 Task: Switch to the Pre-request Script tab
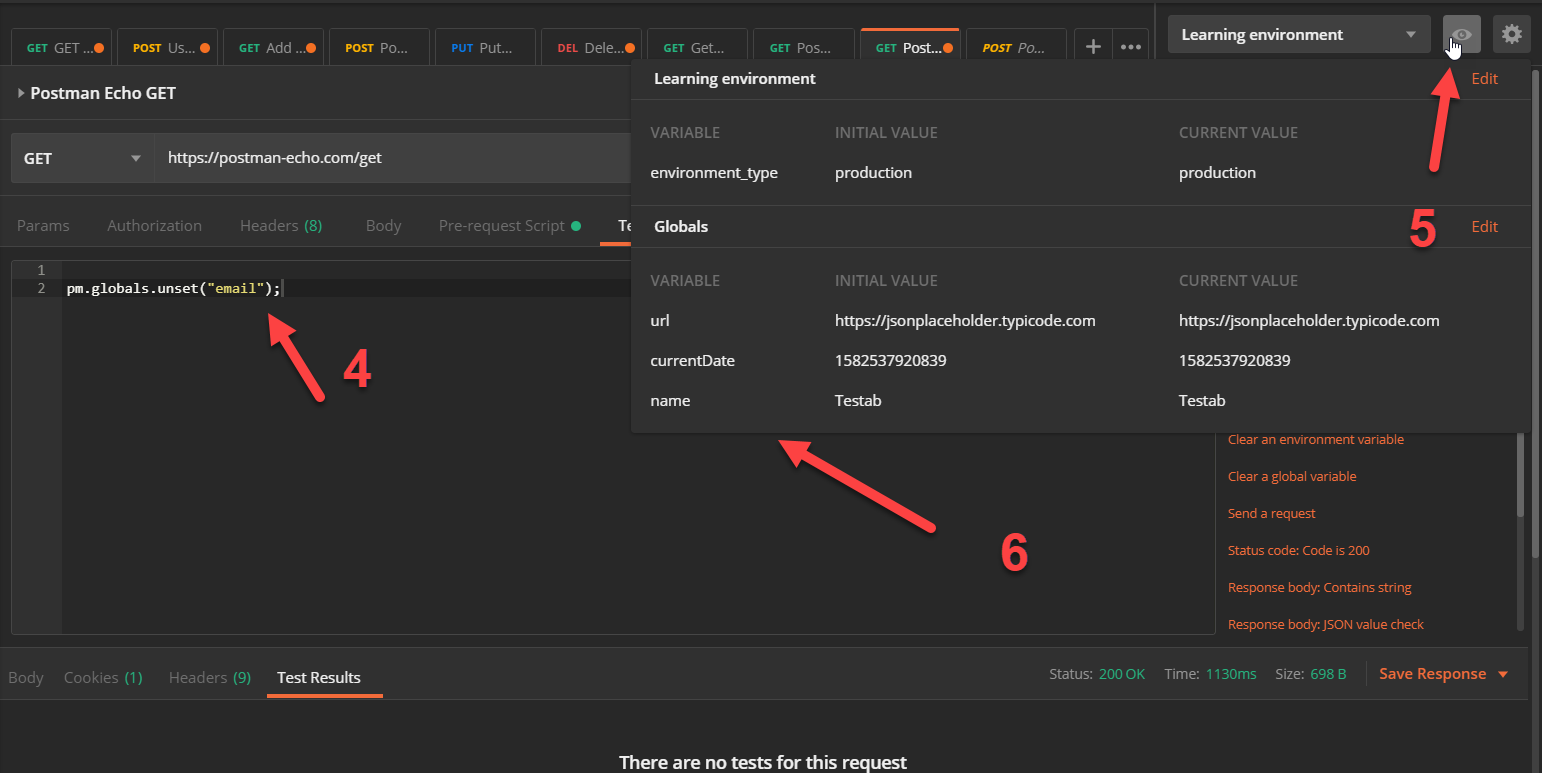[509, 226]
